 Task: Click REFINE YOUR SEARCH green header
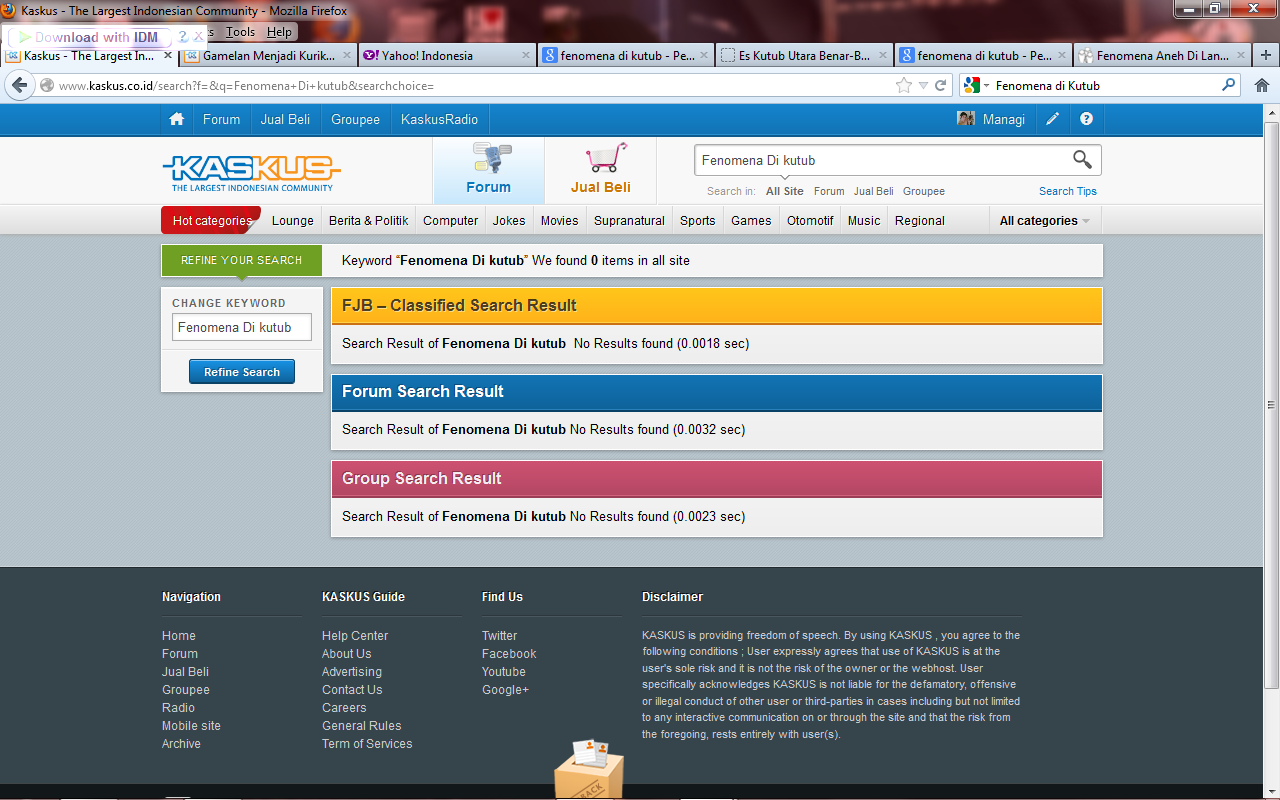pyautogui.click(x=241, y=260)
